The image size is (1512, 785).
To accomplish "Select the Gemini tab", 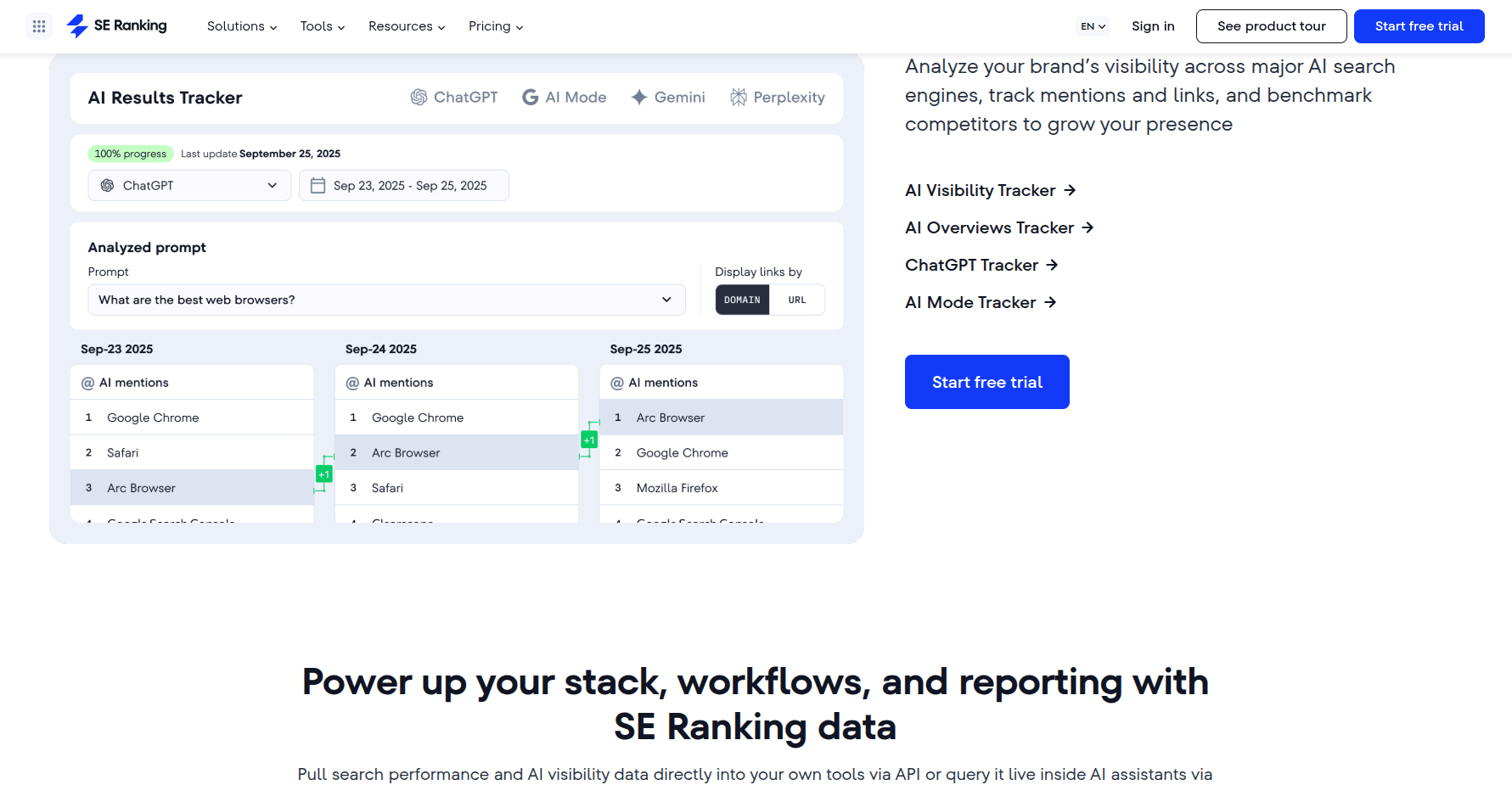I will coord(668,98).
